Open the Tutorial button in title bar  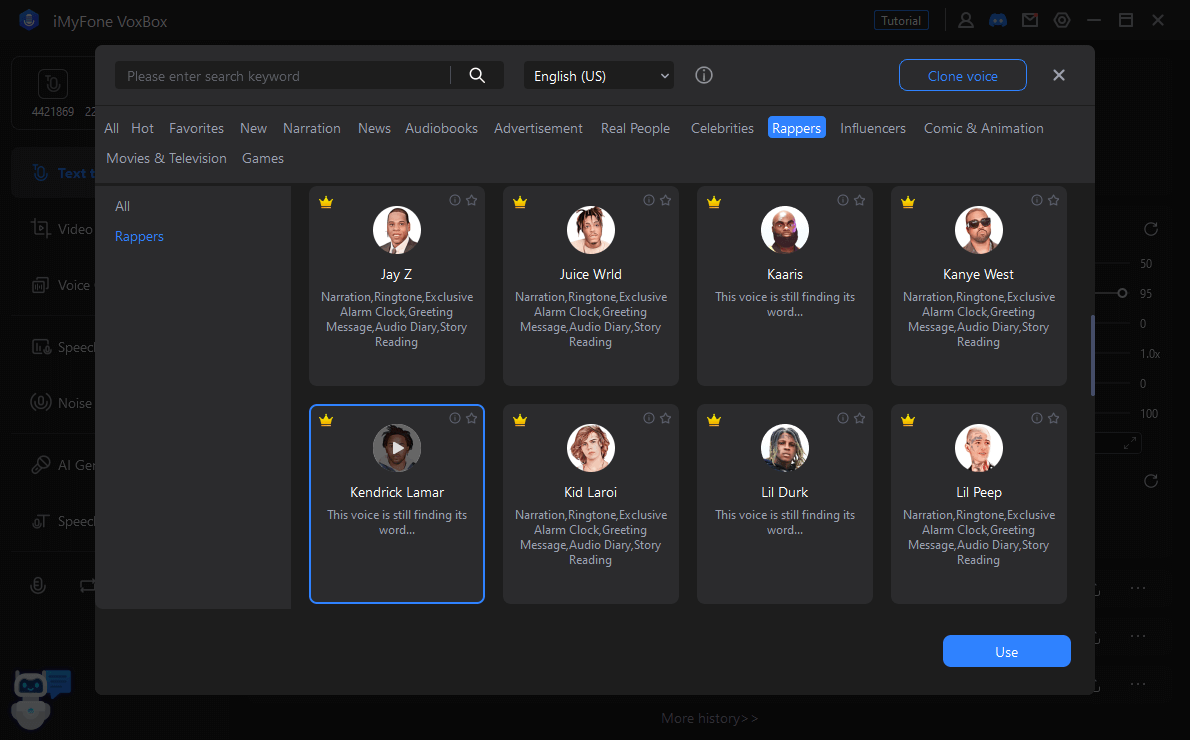pos(901,20)
